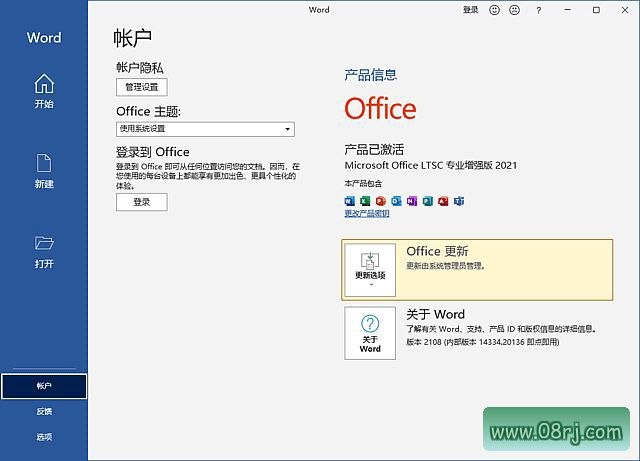Open the 更改产品密钥 link

coord(367,214)
